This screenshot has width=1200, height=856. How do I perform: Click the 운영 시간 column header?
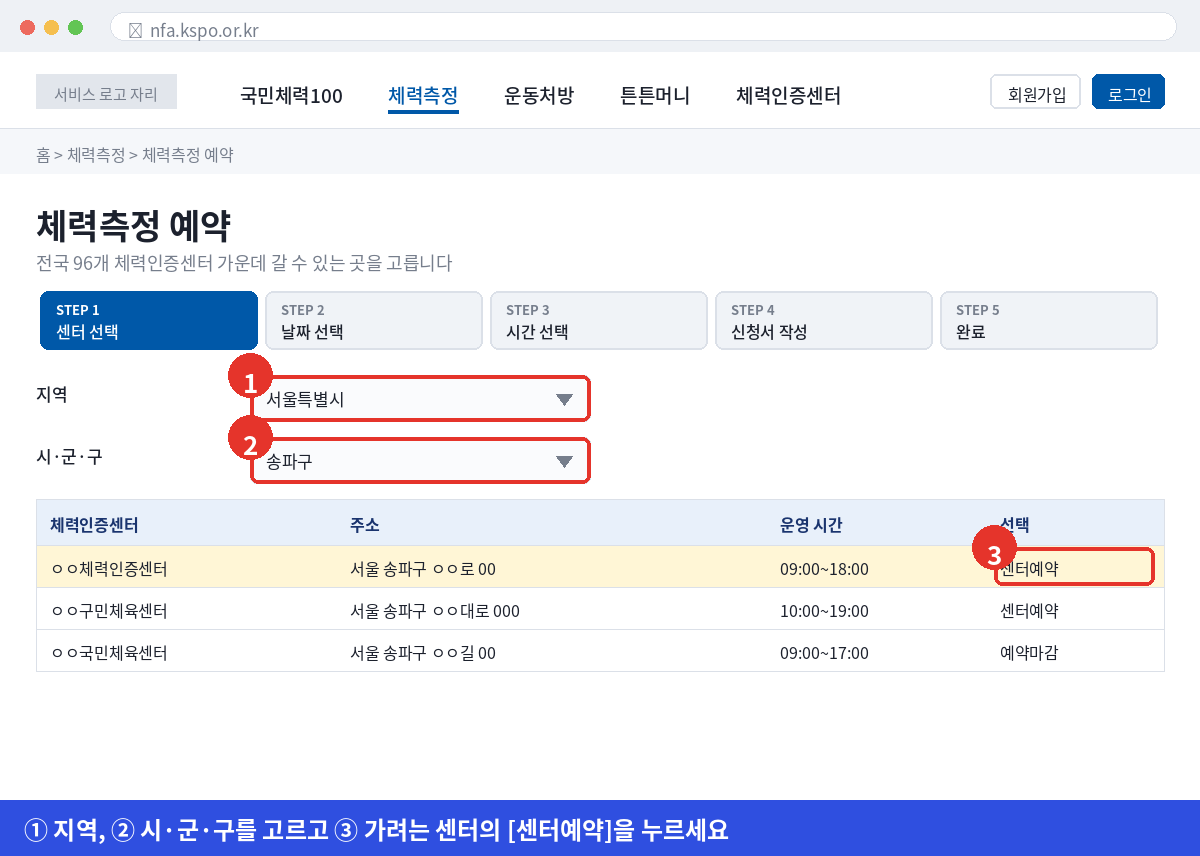(x=811, y=524)
